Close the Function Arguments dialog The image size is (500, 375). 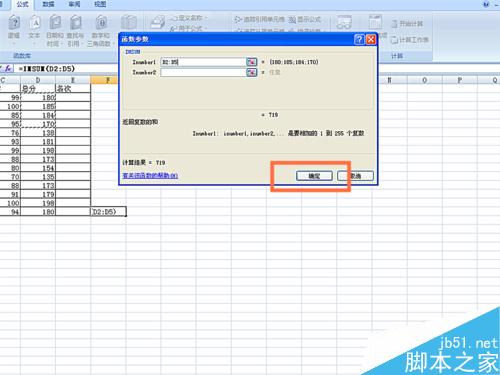click(x=371, y=39)
